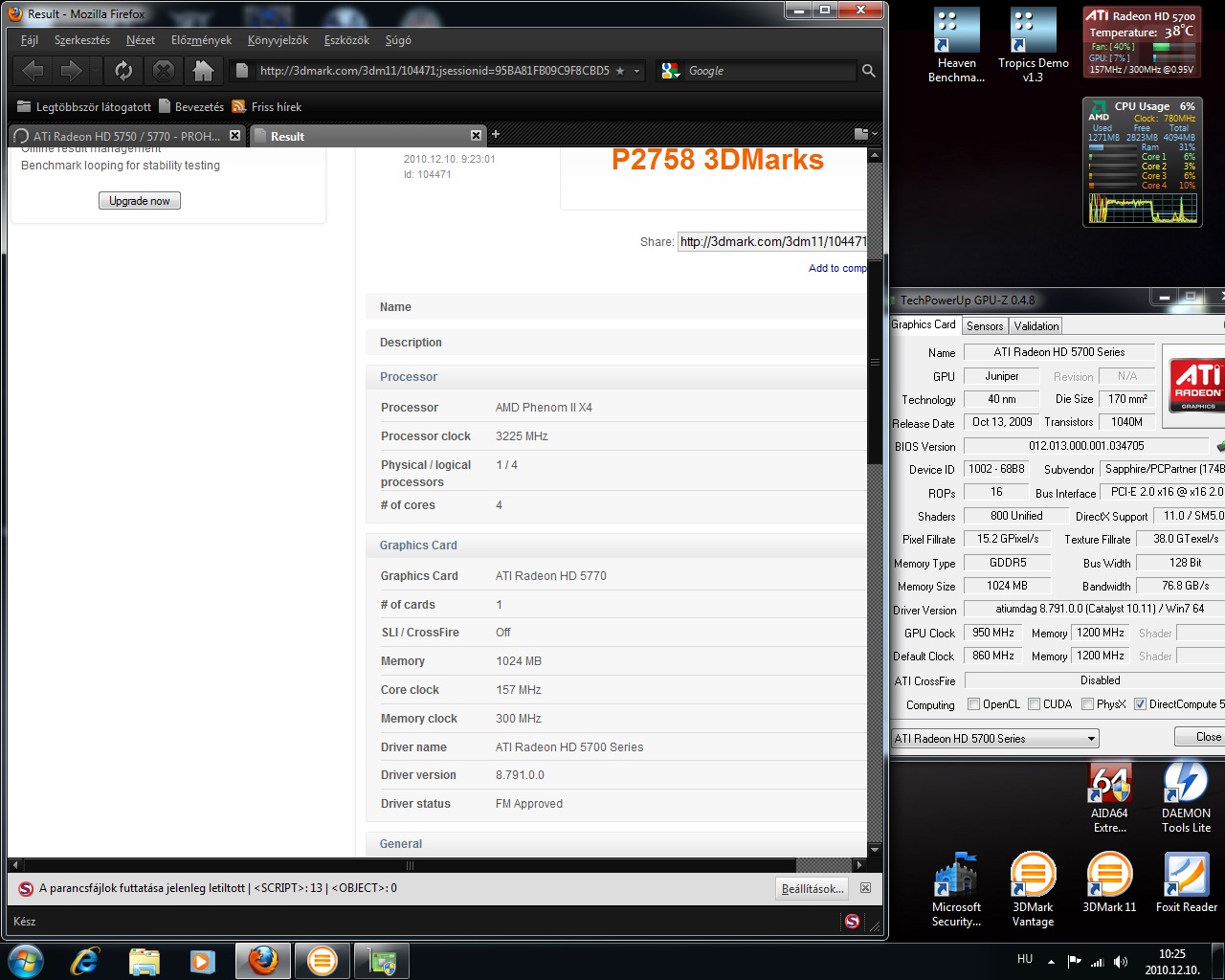Click the Close button in GPU-Z
Viewport: 1225px width, 980px height.
click(1200, 737)
